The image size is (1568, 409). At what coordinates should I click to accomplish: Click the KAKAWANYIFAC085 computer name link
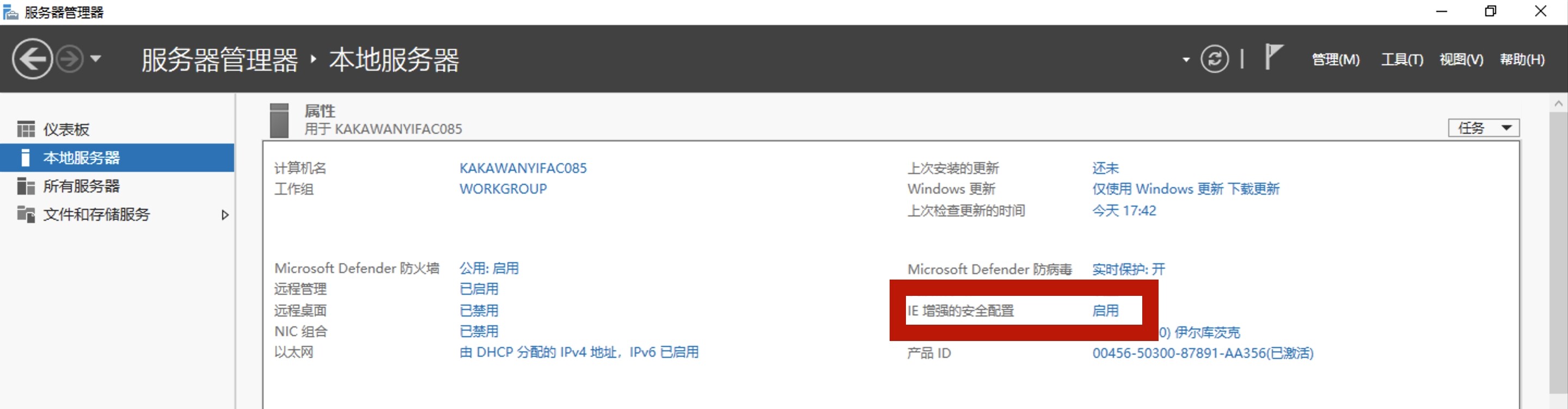(522, 168)
